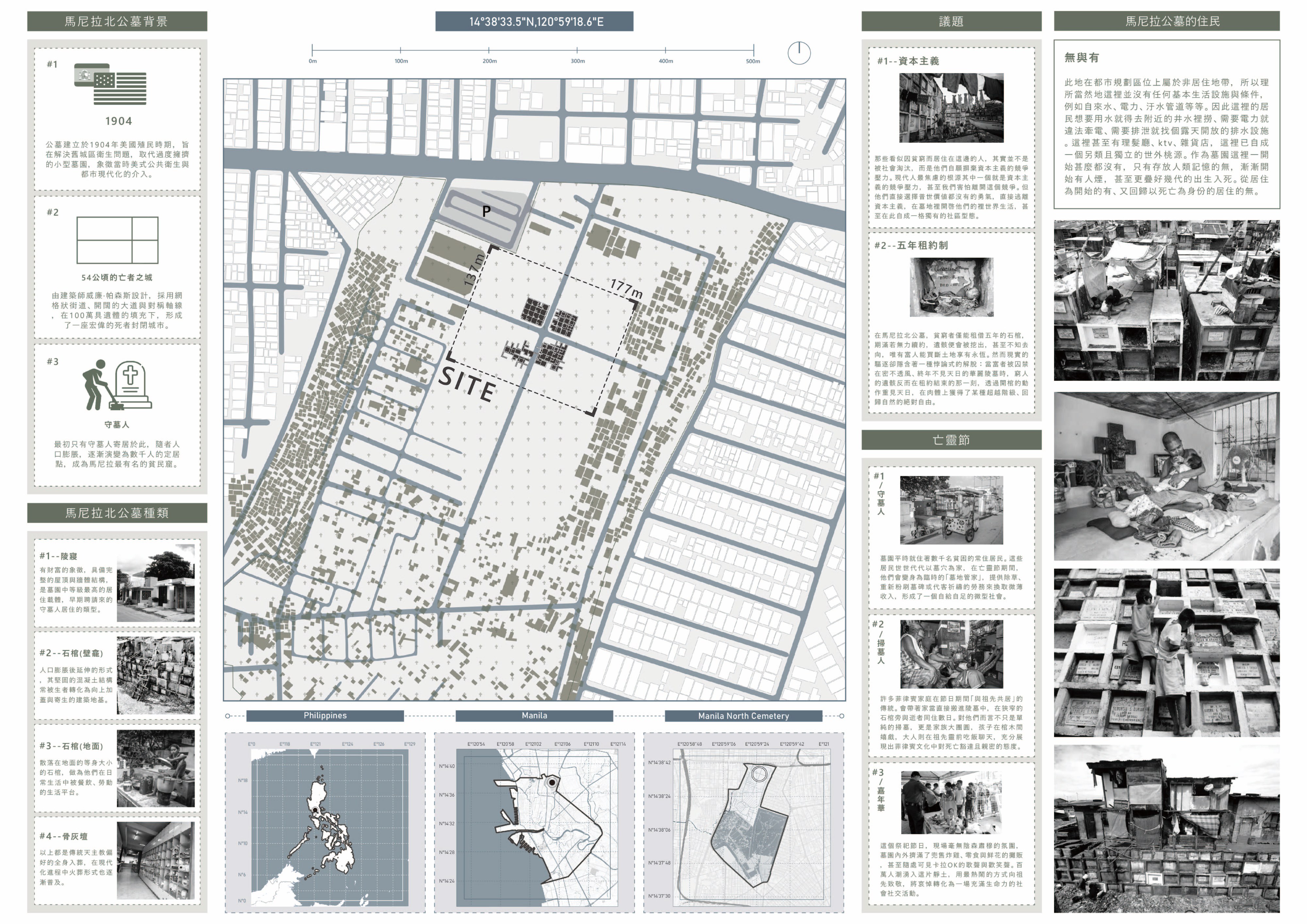Click the 1904 year text
1307x924 pixels.
pyautogui.click(x=118, y=121)
